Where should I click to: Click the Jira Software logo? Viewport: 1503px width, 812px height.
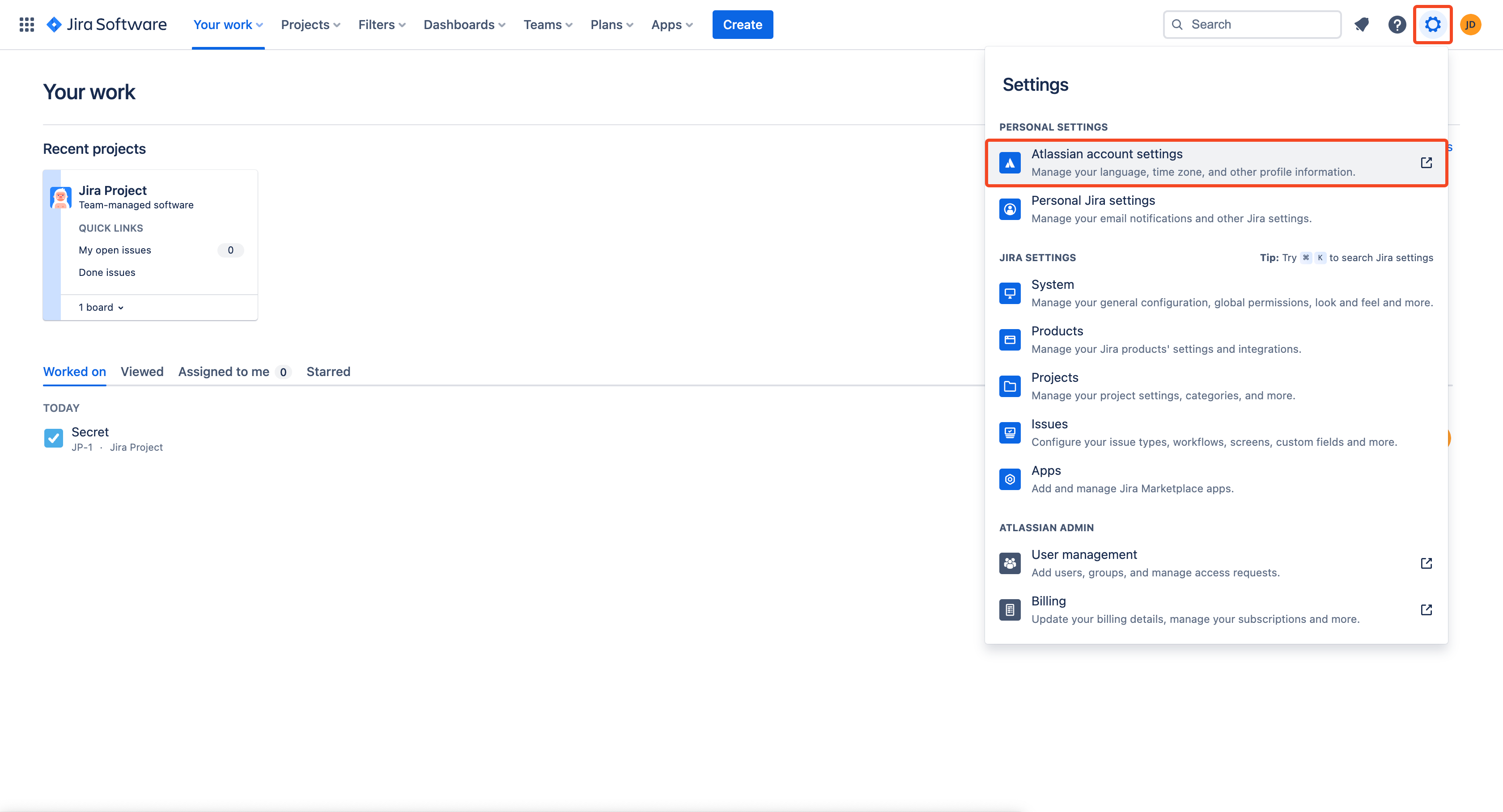click(x=107, y=25)
